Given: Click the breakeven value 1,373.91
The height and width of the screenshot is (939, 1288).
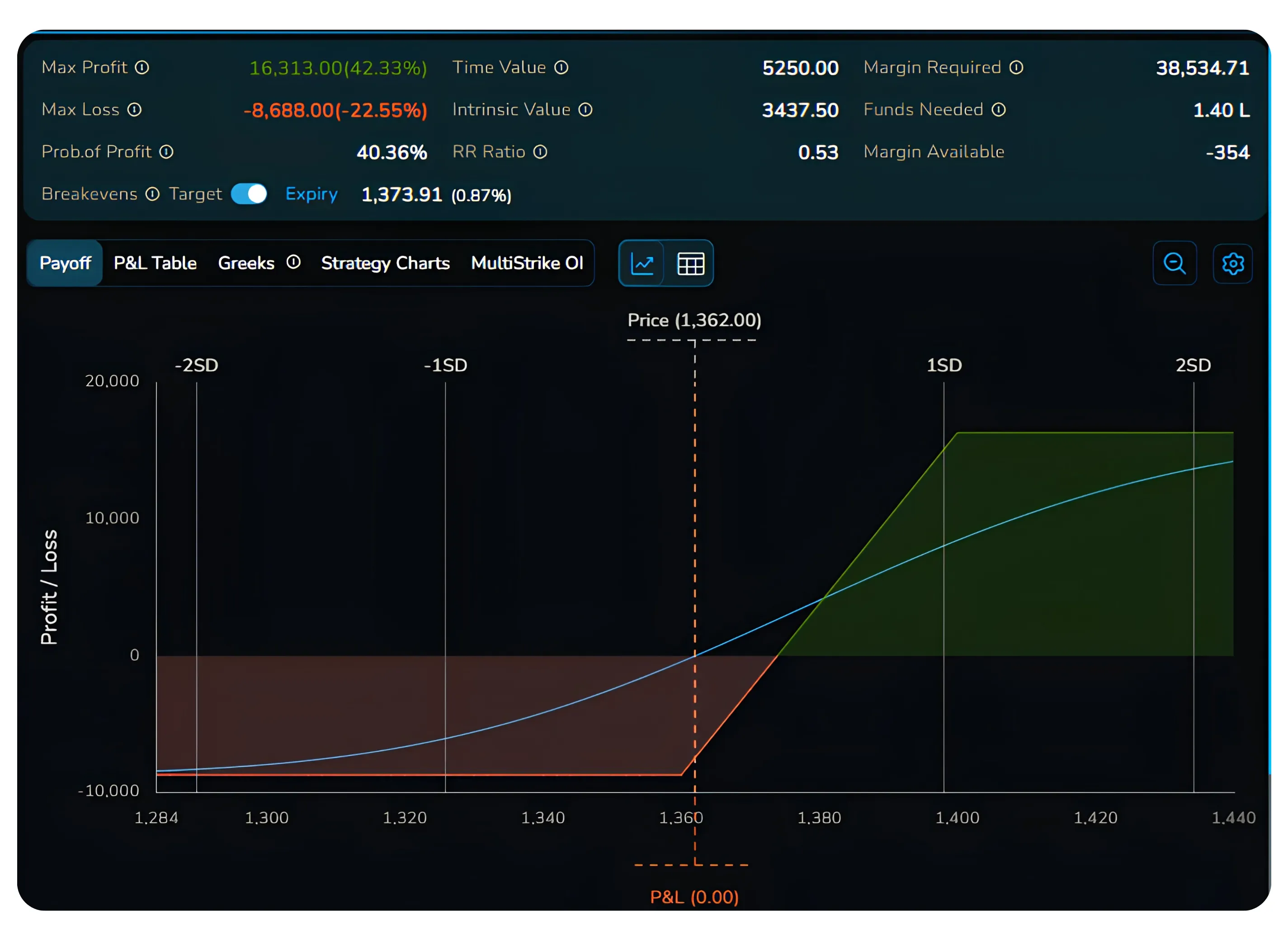Looking at the screenshot, I should point(402,195).
